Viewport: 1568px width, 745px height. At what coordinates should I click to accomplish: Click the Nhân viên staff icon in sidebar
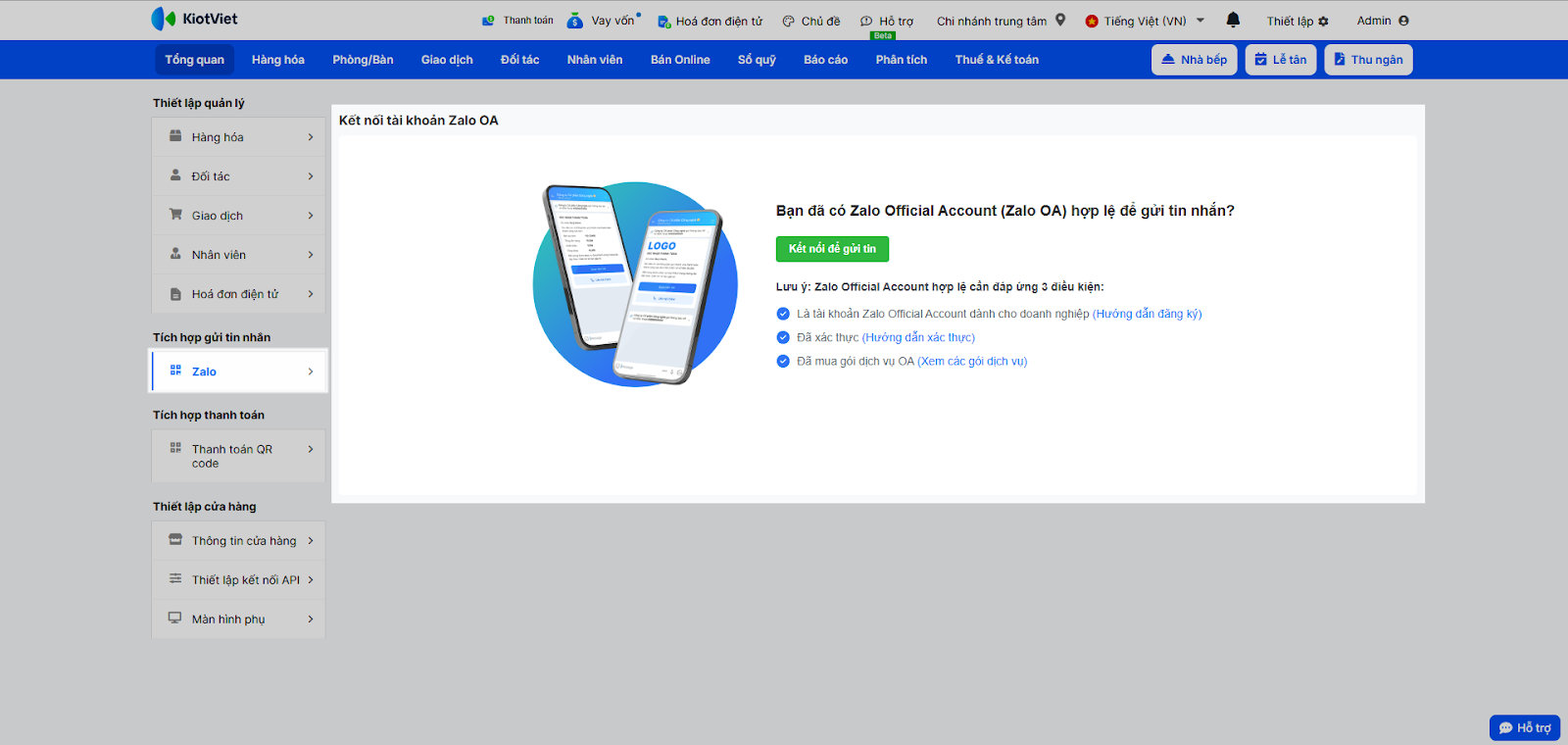pyautogui.click(x=175, y=254)
